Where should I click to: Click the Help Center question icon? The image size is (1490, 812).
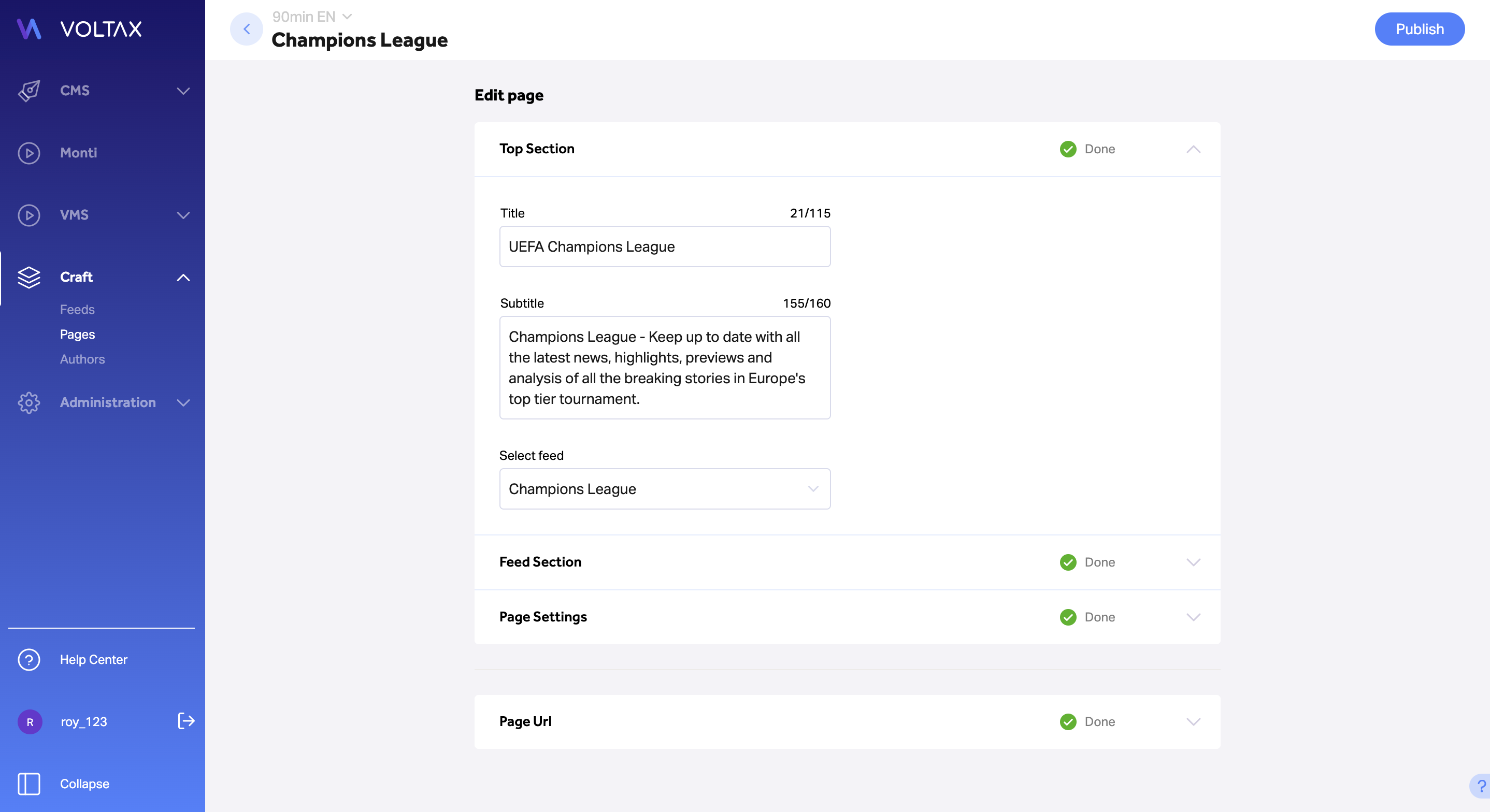coord(29,659)
